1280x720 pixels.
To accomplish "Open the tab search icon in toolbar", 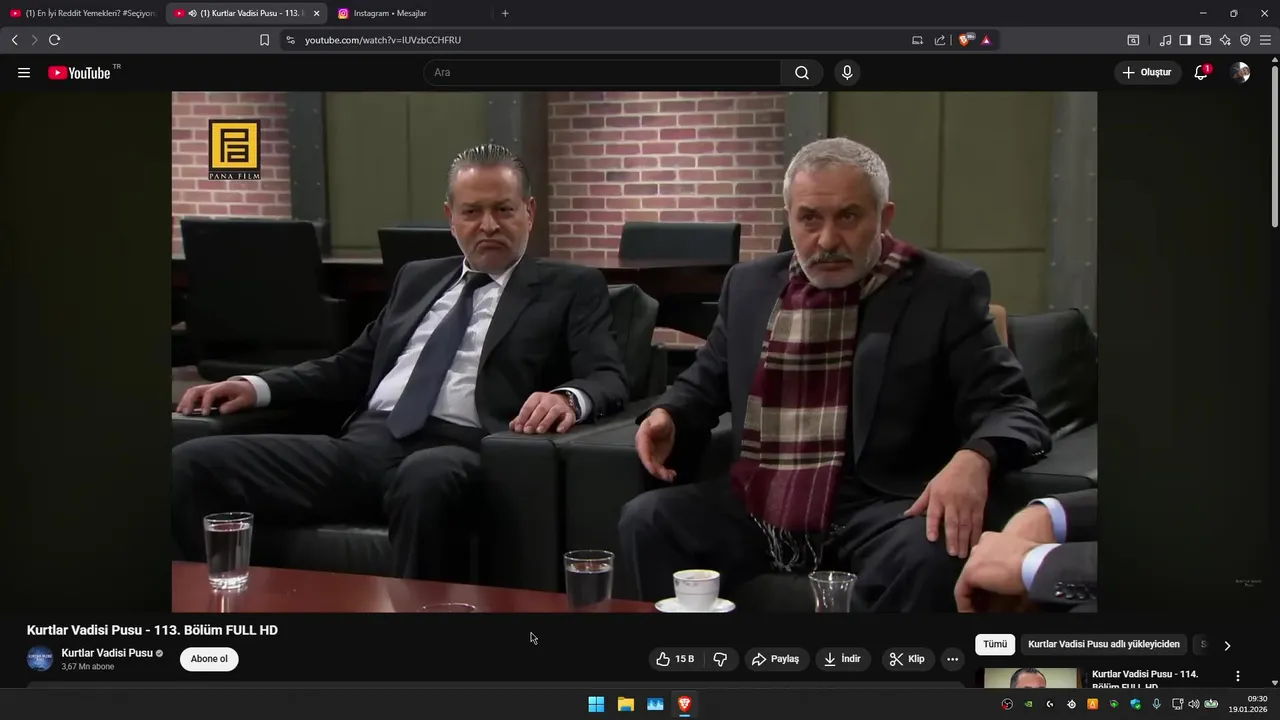I will (1133, 40).
